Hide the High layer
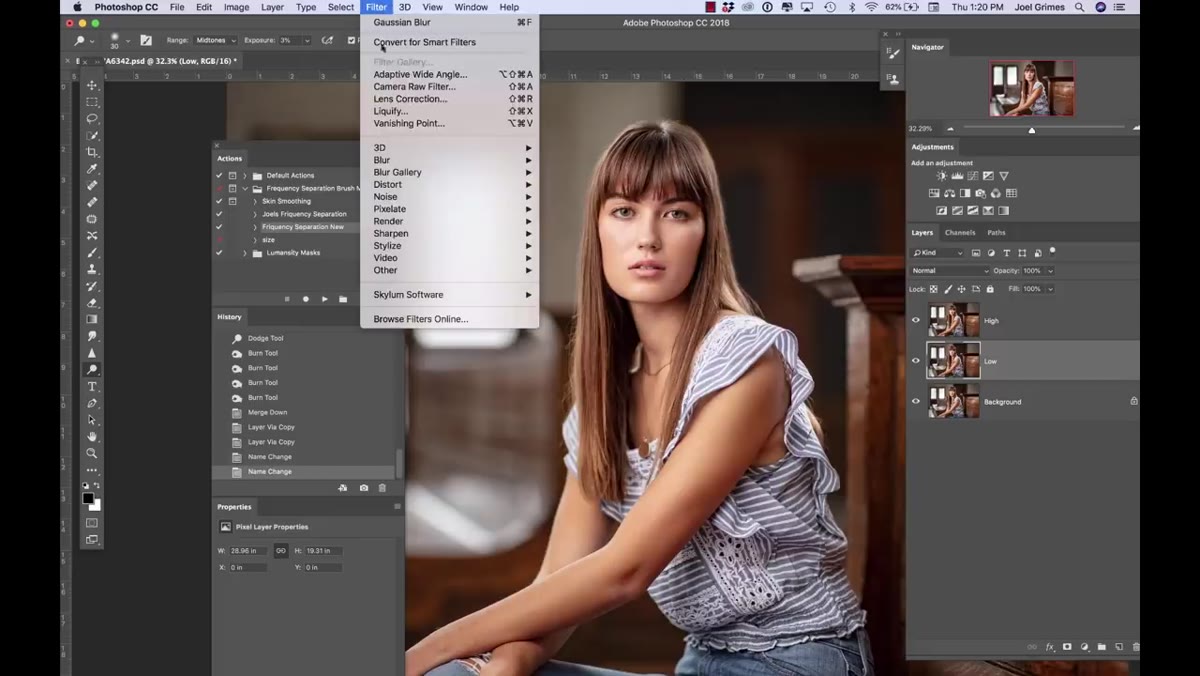Screen dimensions: 1200x676 pyautogui.click(x=915, y=321)
